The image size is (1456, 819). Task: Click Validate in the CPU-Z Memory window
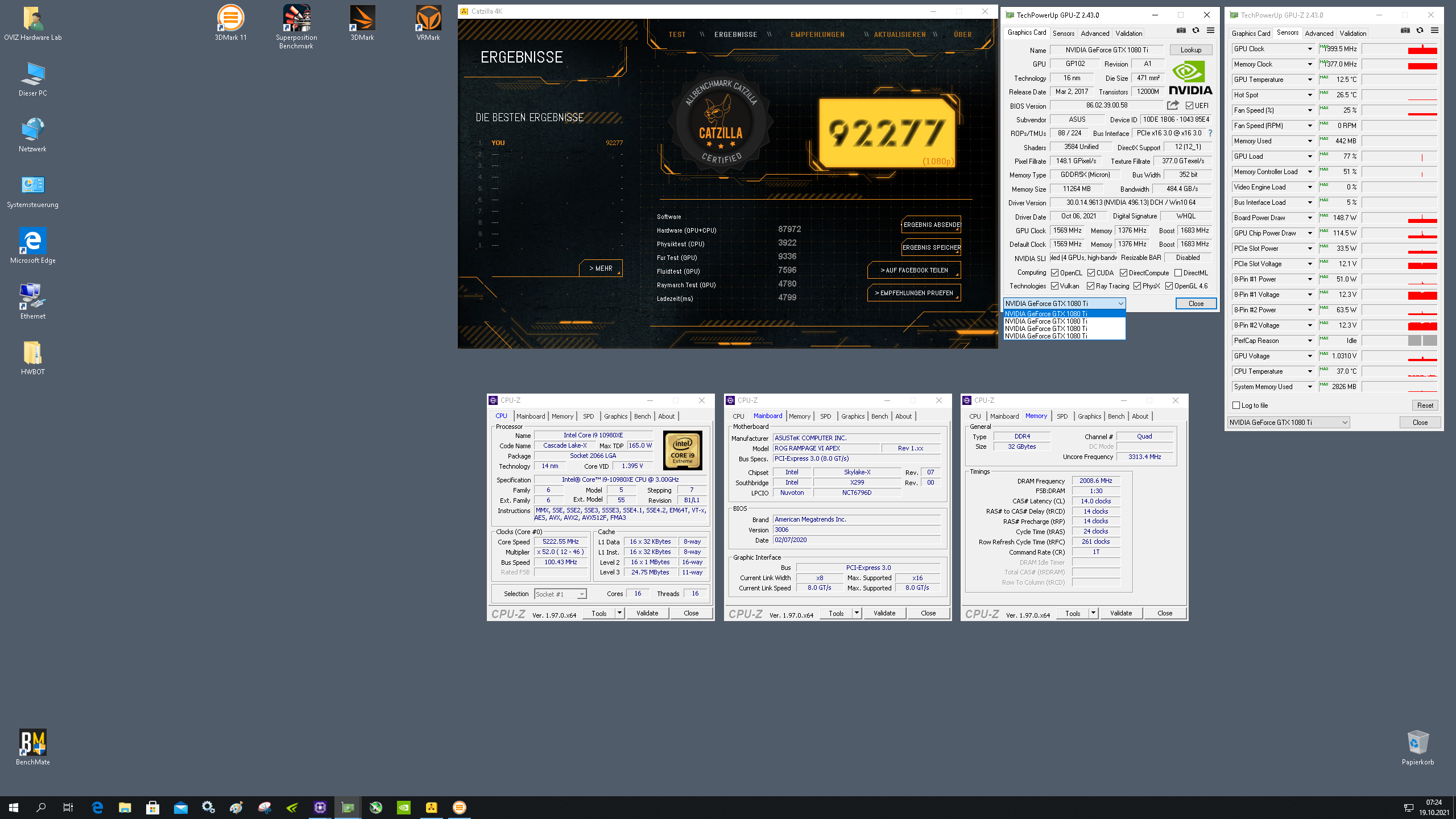click(x=1121, y=613)
